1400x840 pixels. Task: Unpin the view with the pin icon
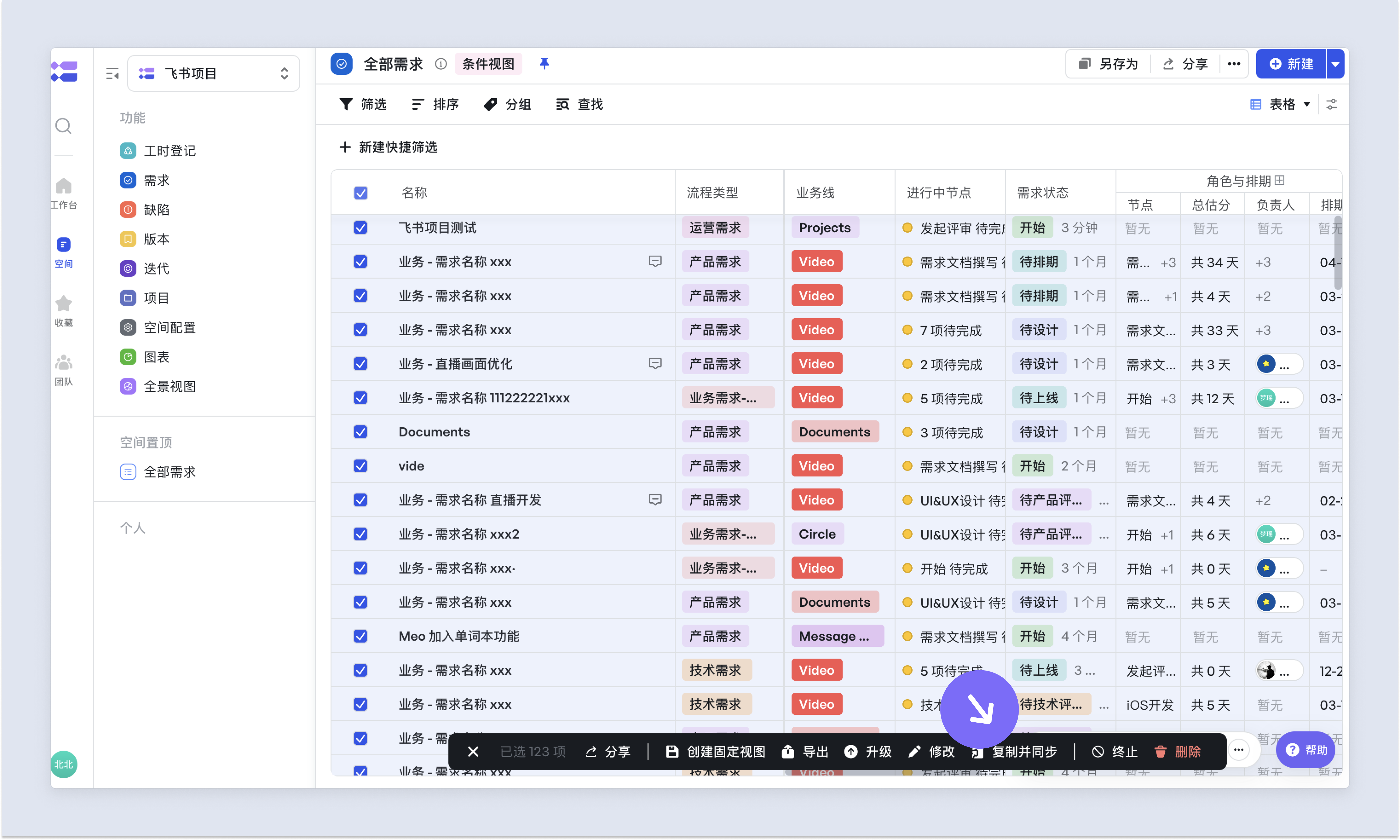click(544, 64)
